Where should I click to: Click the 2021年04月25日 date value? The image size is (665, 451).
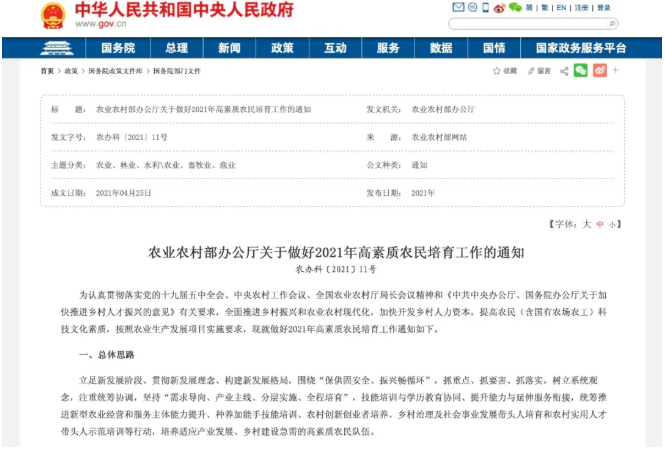coord(123,193)
